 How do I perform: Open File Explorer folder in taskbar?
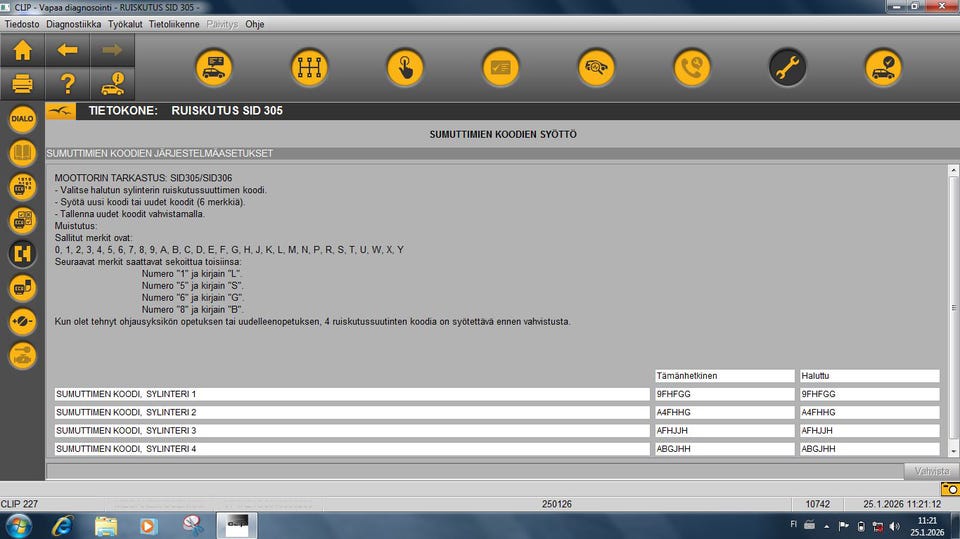click(x=105, y=526)
